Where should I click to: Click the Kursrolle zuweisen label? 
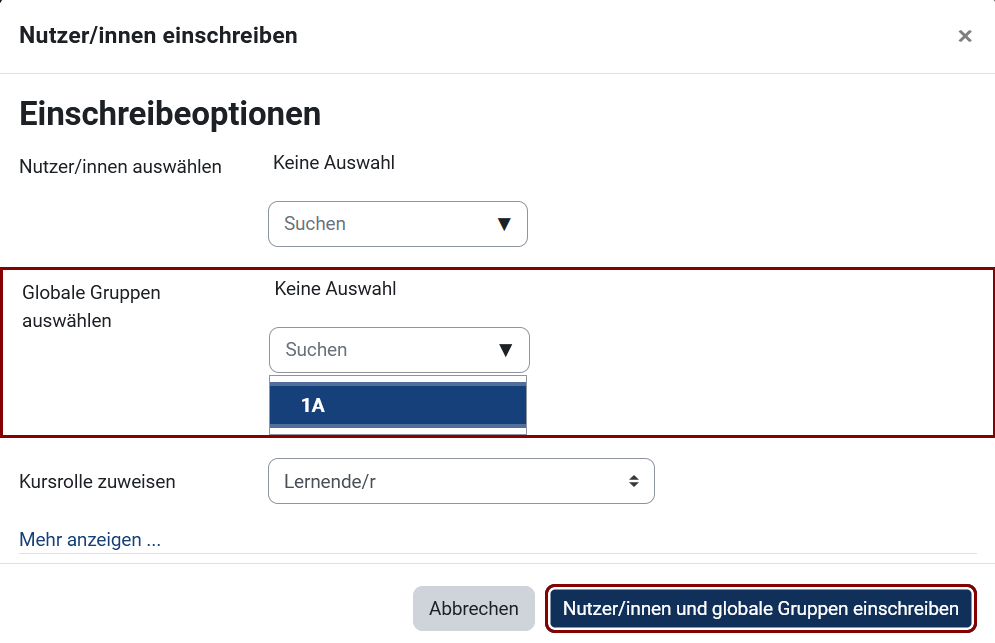point(96,481)
